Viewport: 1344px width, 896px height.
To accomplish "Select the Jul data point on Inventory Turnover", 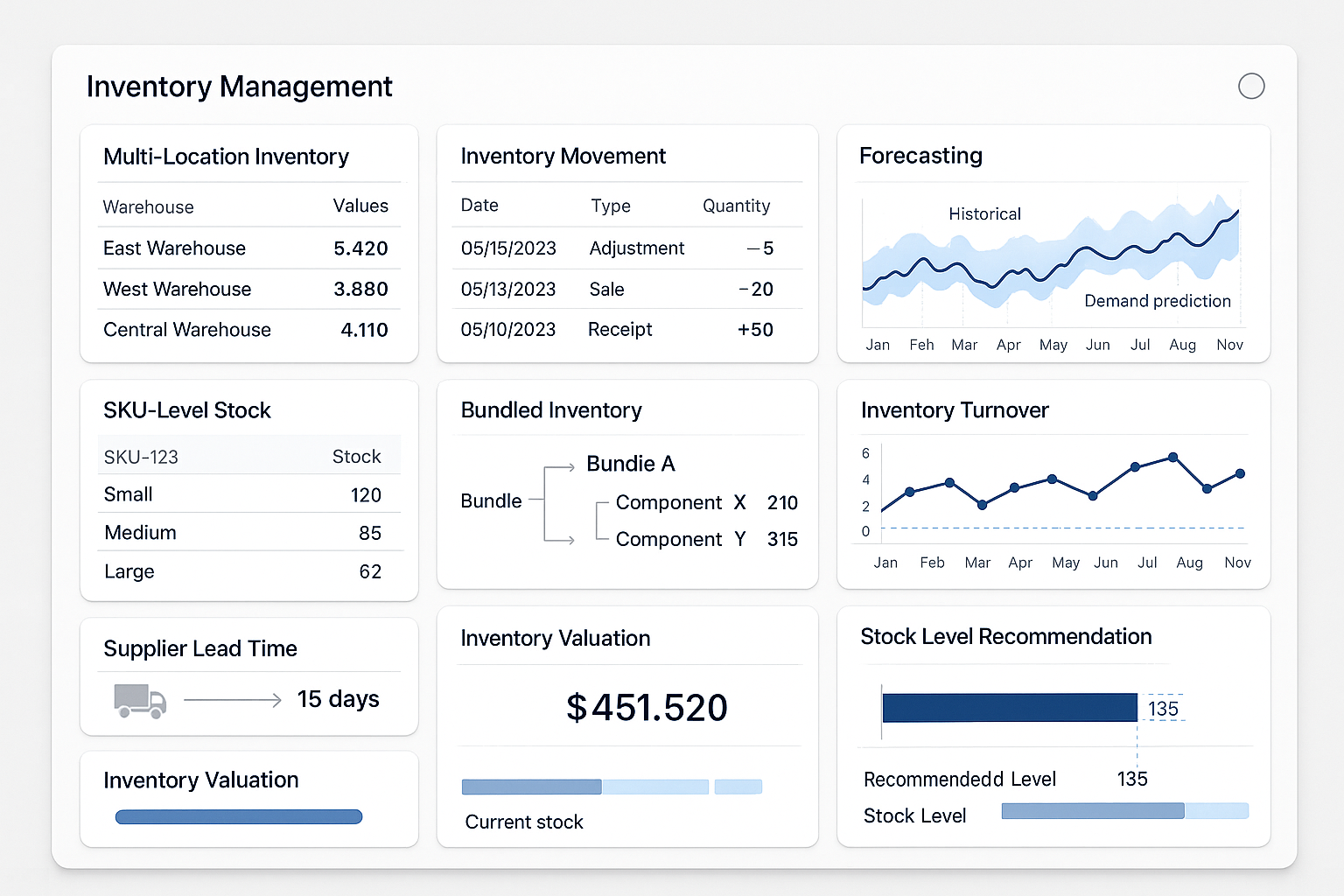I will pyautogui.click(x=1136, y=467).
